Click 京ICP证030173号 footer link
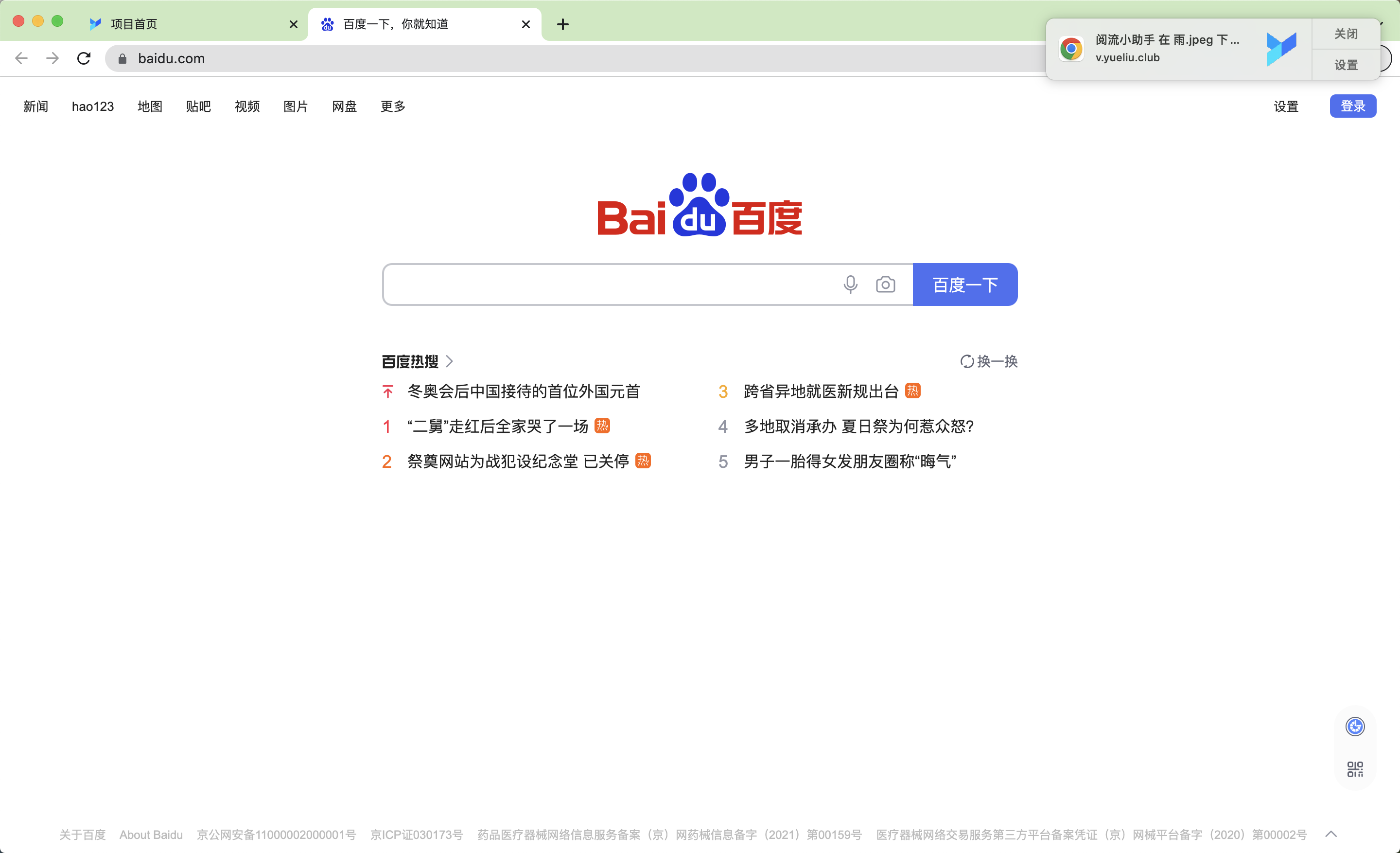This screenshot has width=1400, height=853. click(417, 835)
